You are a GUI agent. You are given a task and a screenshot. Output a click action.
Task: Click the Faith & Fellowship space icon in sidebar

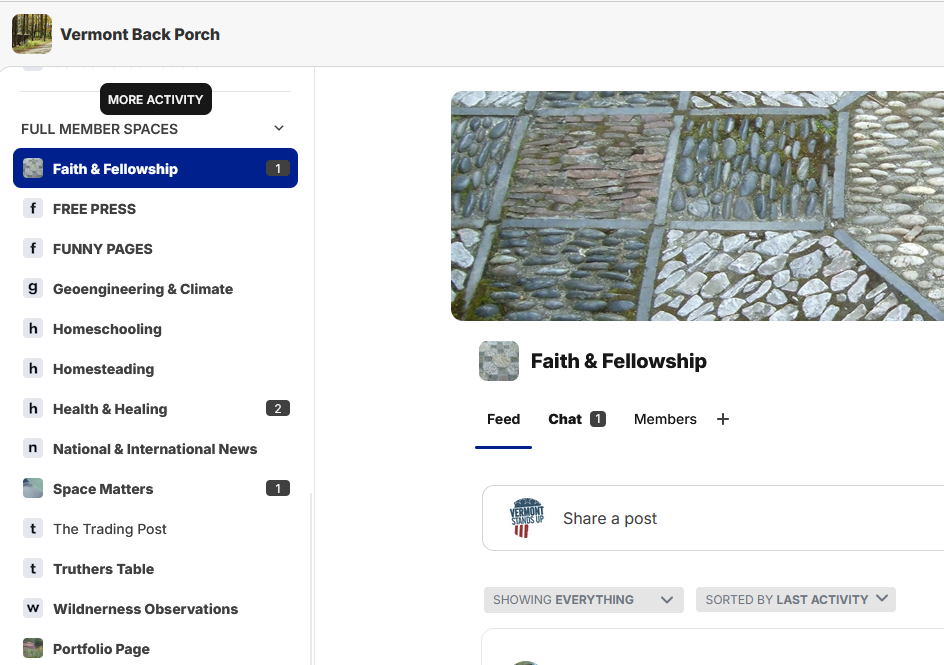coord(33,168)
